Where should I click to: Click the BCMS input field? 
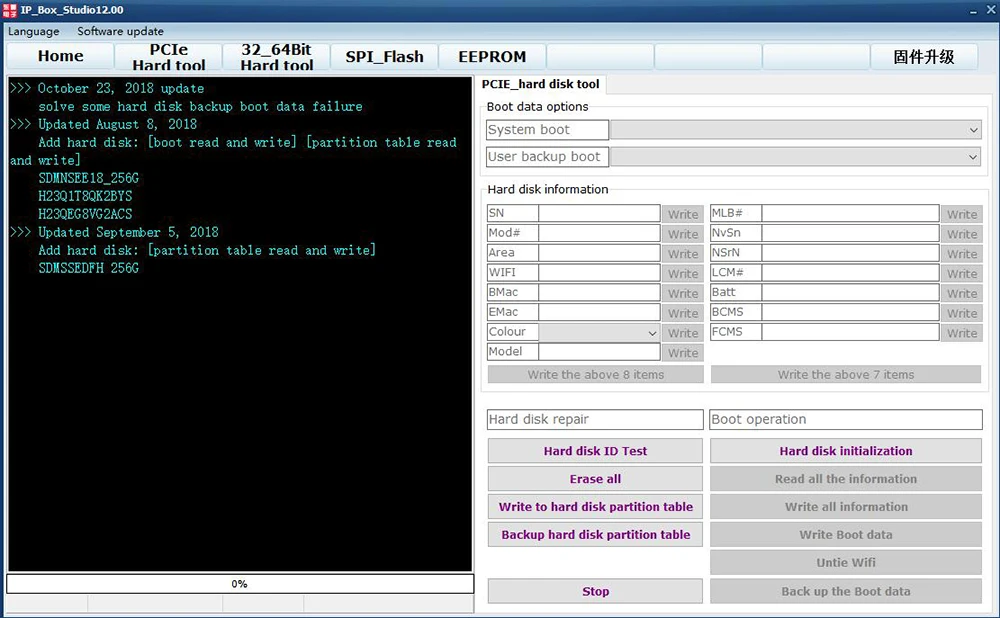pyautogui.click(x=850, y=313)
